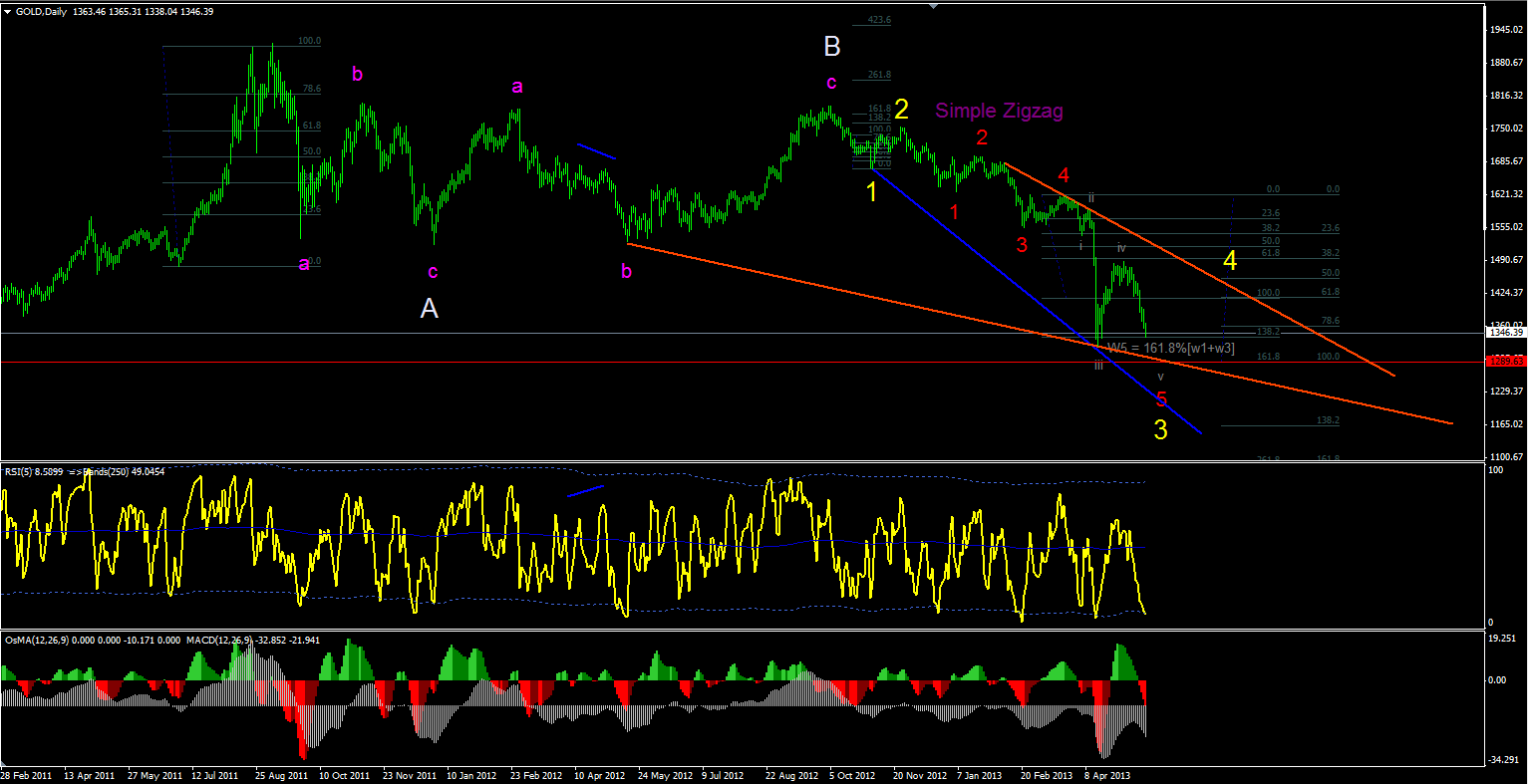Click the gray sub-wave label 'iii'
The width and height of the screenshot is (1528, 784).
point(1098,366)
